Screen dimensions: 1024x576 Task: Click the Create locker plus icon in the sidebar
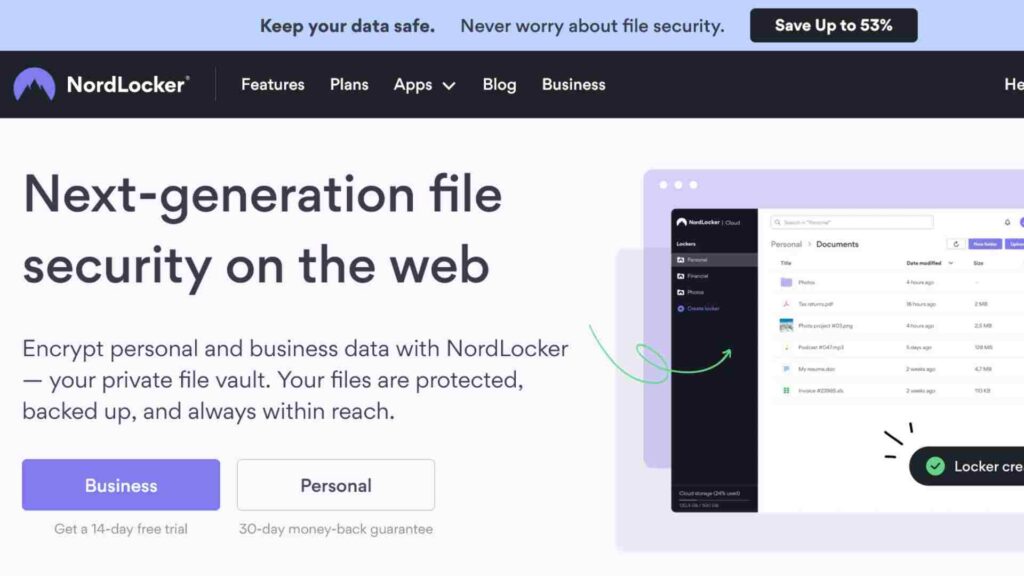point(680,308)
